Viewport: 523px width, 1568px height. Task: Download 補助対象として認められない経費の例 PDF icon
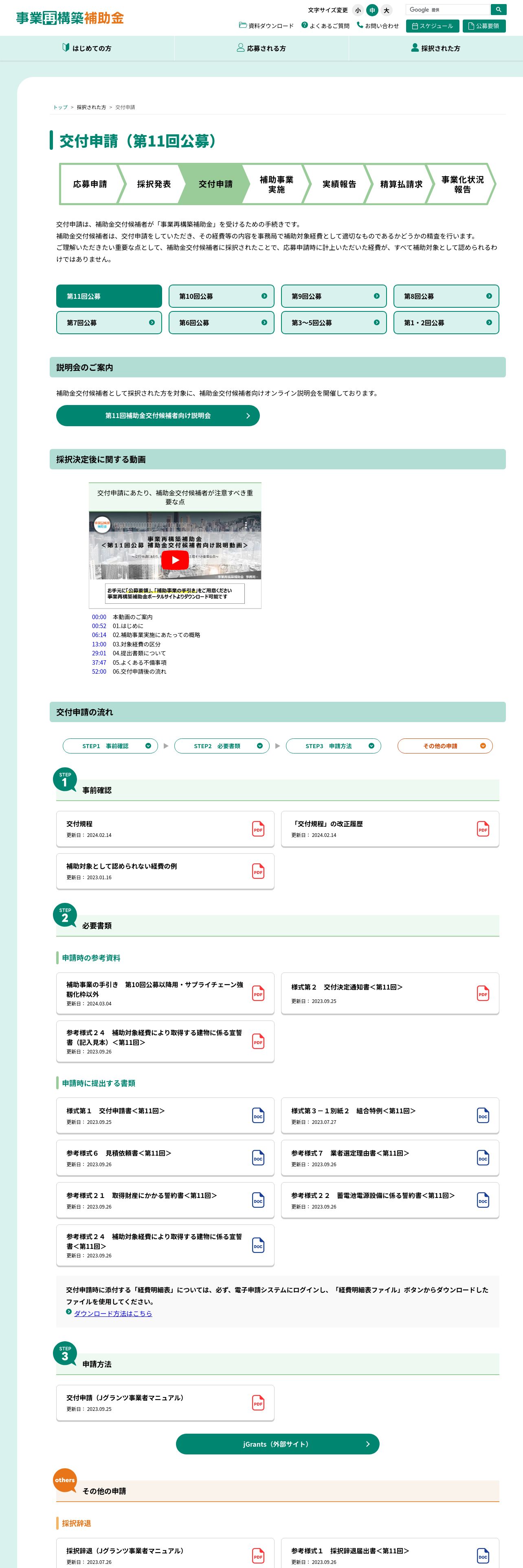258,871
